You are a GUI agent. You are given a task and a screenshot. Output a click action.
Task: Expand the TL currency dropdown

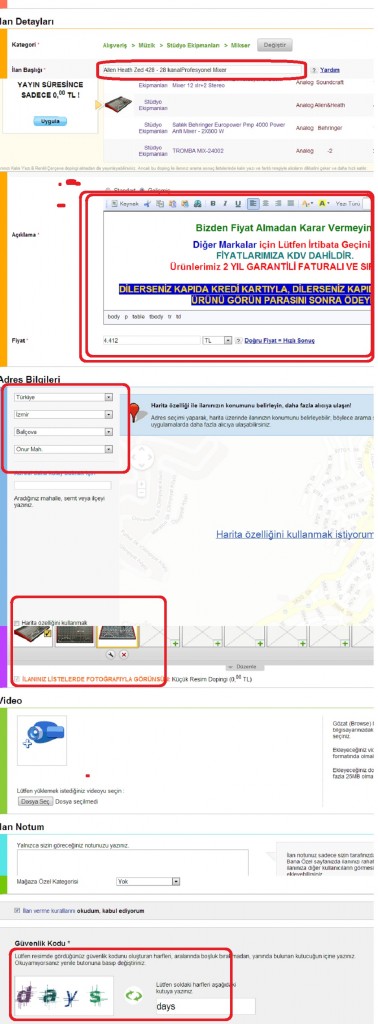coord(217,340)
